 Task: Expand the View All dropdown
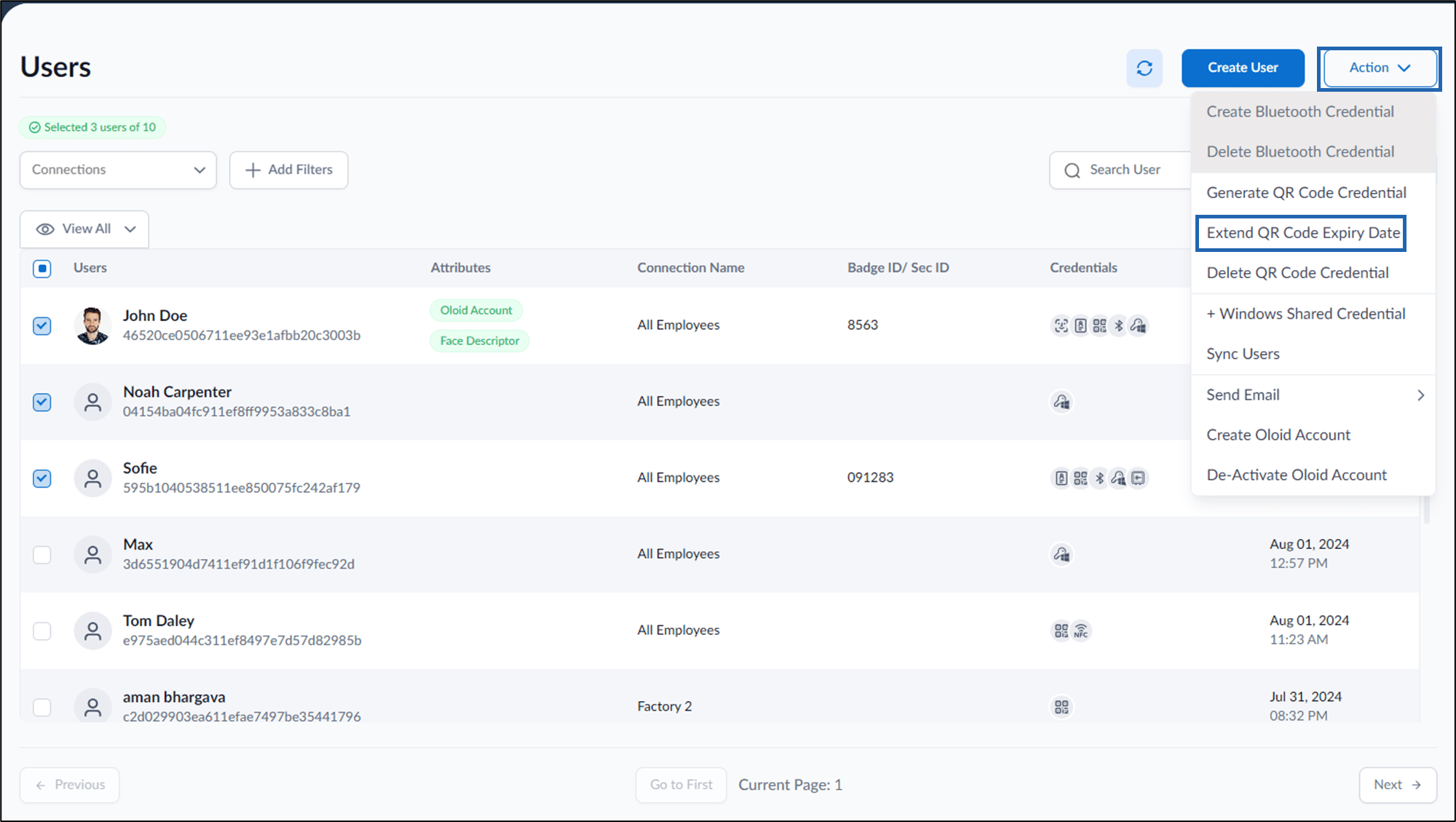pos(85,229)
